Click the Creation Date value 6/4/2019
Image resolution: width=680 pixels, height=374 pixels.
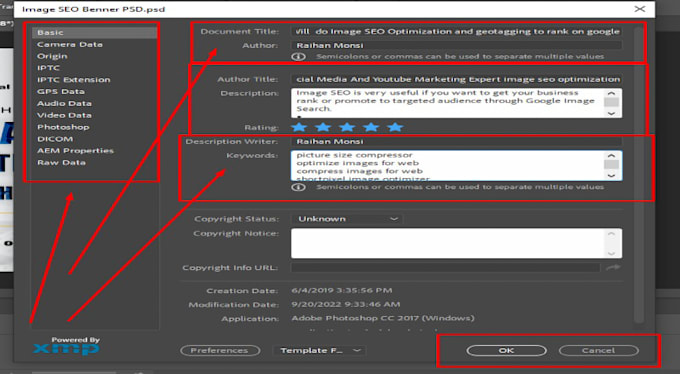coord(342,290)
